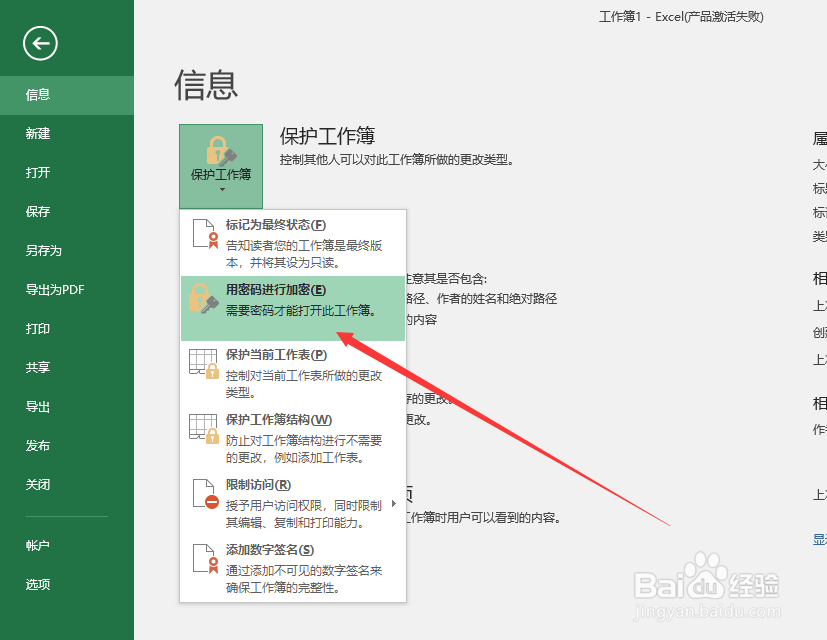Click the green back arrow
This screenshot has height=640, width=827.
click(x=40, y=44)
